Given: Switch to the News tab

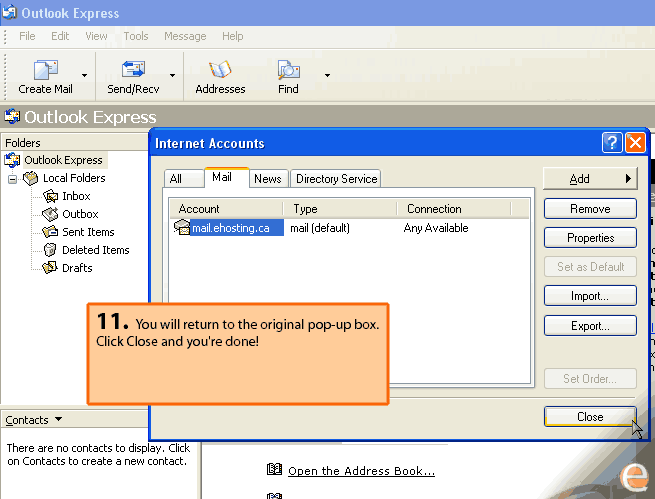Looking at the screenshot, I should 267,179.
